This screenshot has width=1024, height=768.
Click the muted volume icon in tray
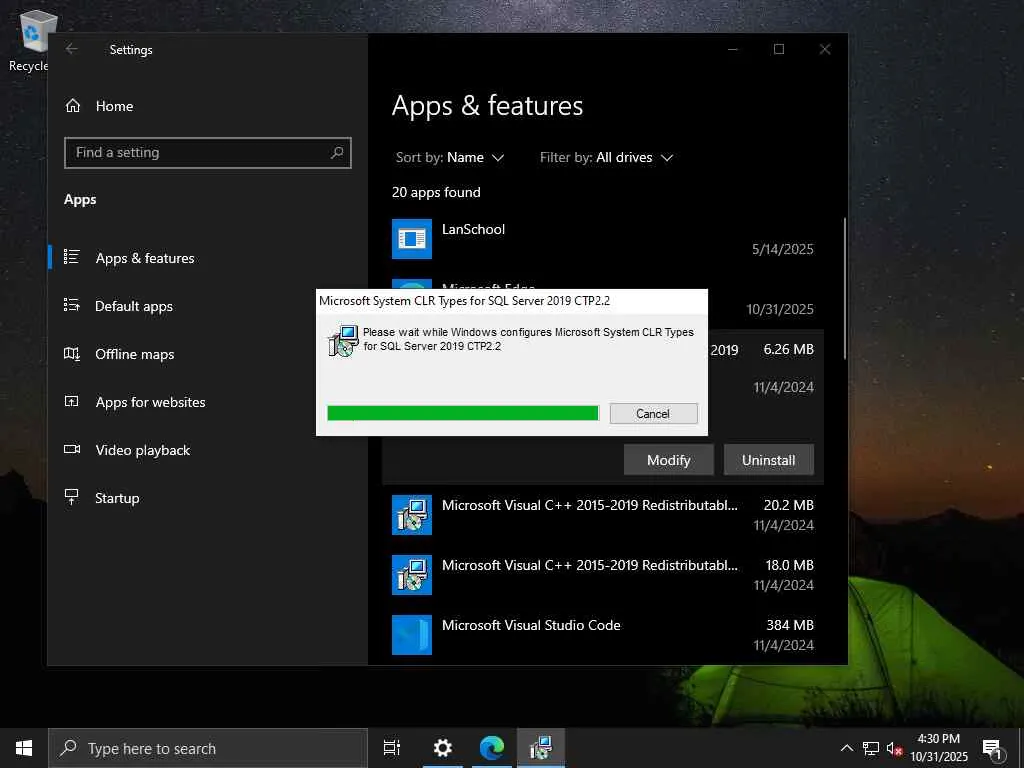click(x=894, y=748)
